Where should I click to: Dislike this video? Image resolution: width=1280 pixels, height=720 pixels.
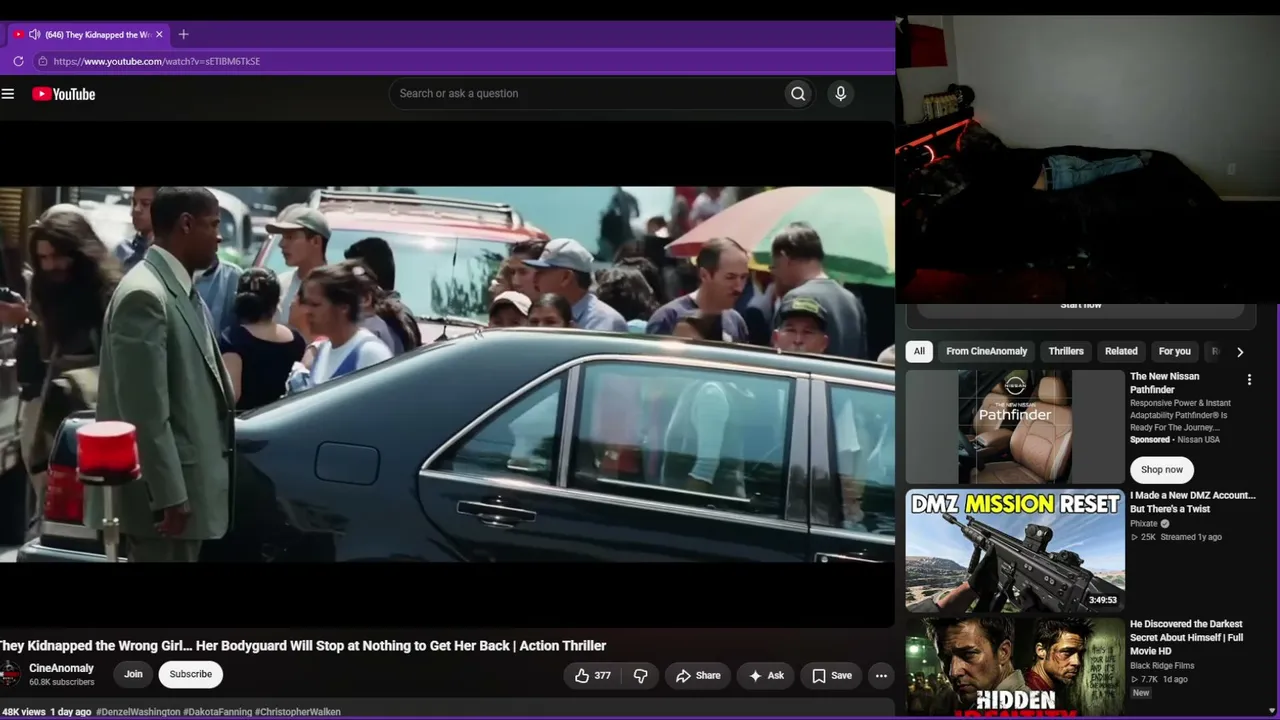640,676
